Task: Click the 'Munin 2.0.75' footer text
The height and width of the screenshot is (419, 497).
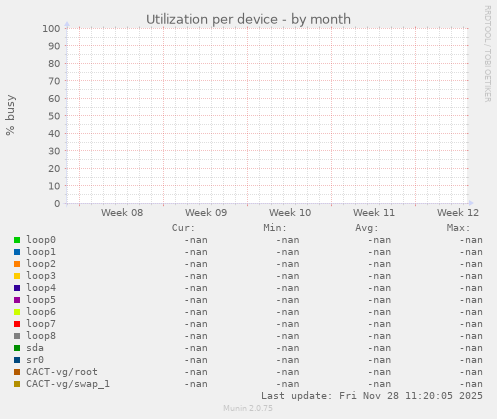Action: 248,408
